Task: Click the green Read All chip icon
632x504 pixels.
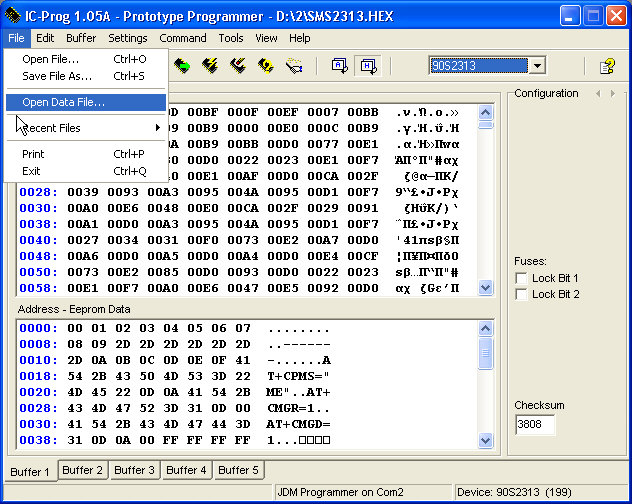Action: pyautogui.click(x=182, y=66)
